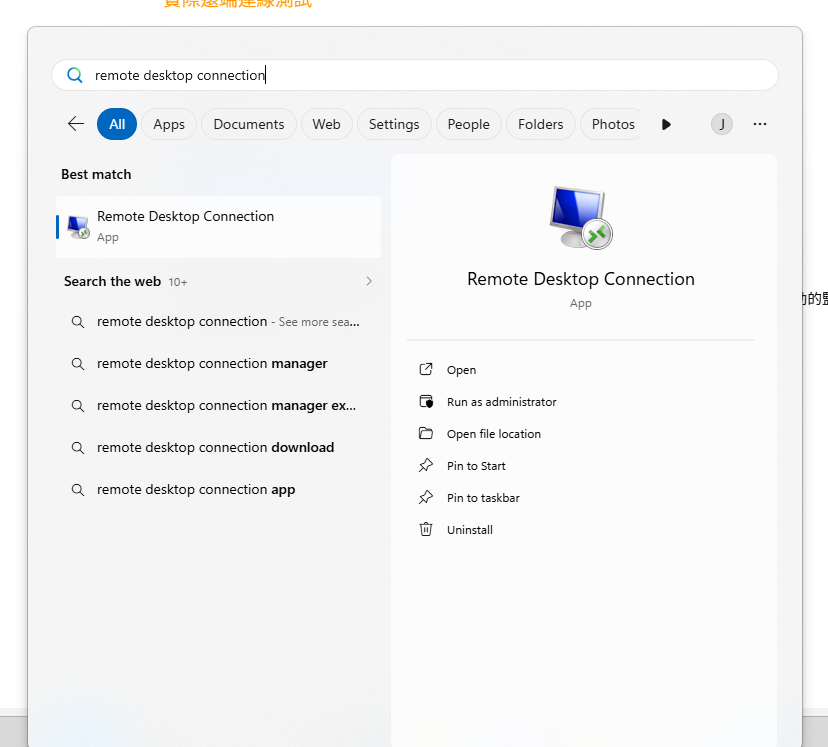Click magnifier icon beside 'connection download' suggestion
This screenshot has width=828, height=747.
[x=78, y=448]
